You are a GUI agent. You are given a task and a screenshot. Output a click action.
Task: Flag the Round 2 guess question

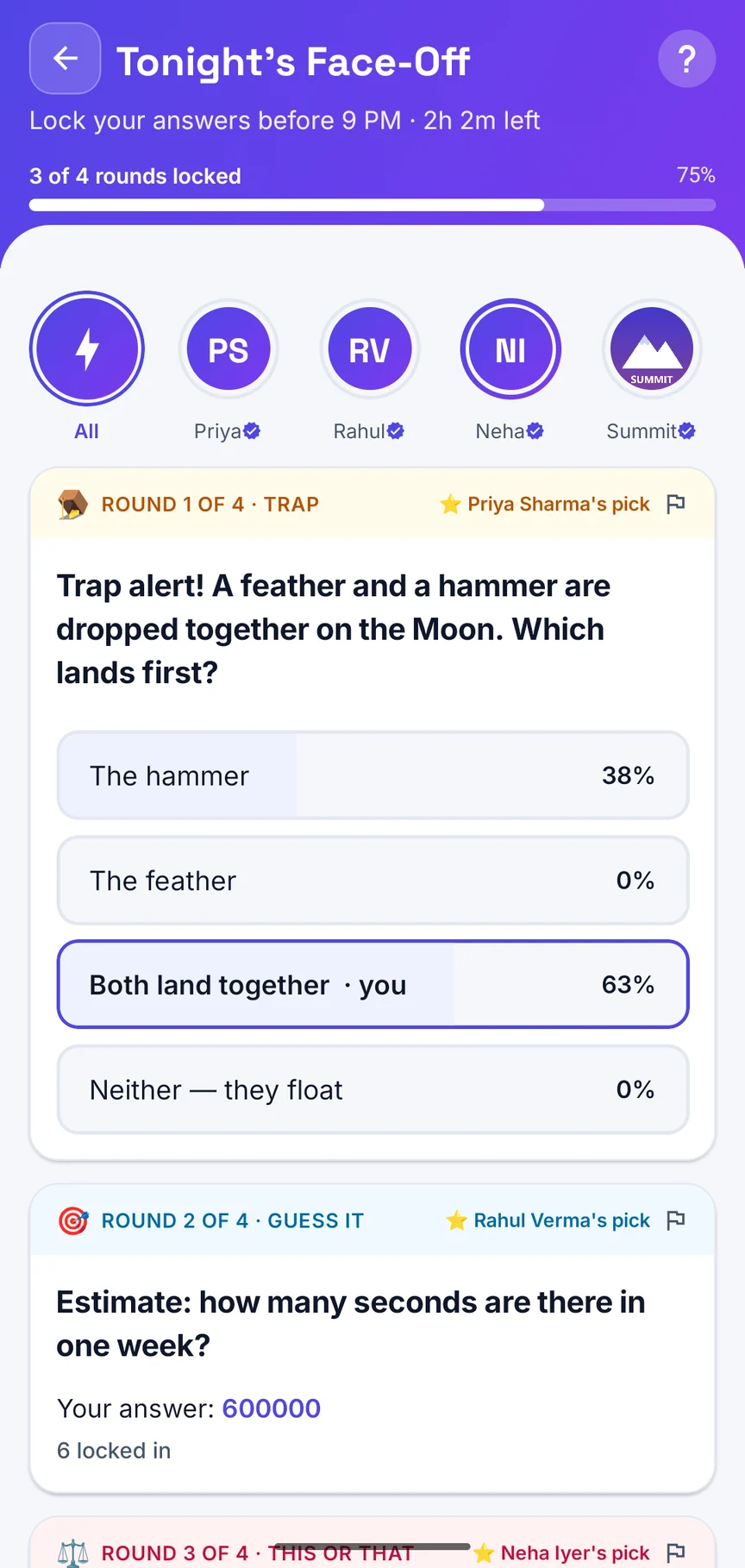pyautogui.click(x=676, y=1220)
